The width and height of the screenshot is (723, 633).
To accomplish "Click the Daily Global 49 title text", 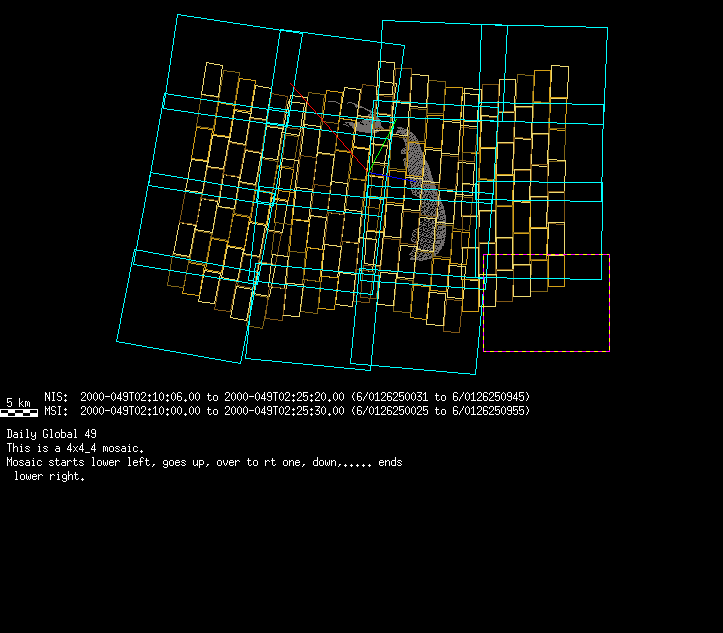I will (52, 434).
